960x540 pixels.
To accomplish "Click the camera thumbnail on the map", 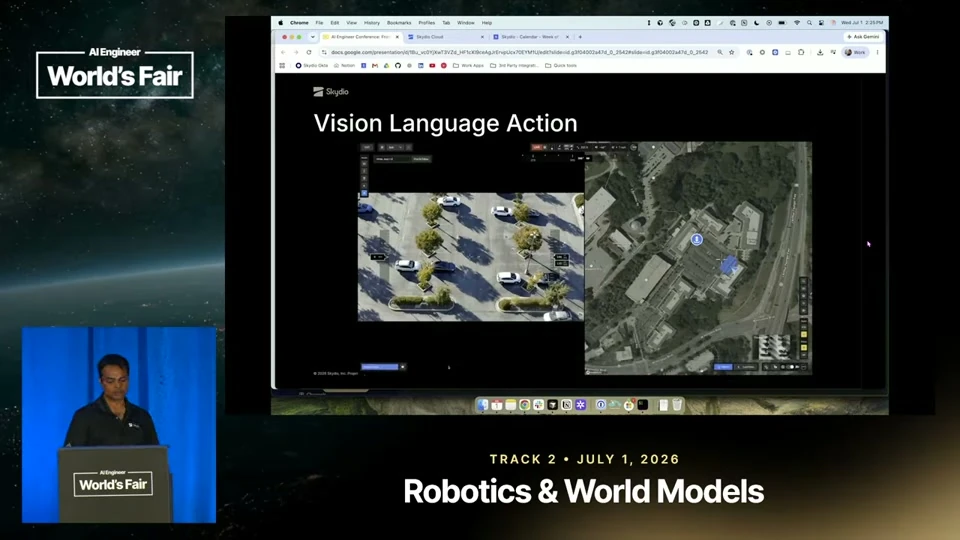I will (x=774, y=347).
